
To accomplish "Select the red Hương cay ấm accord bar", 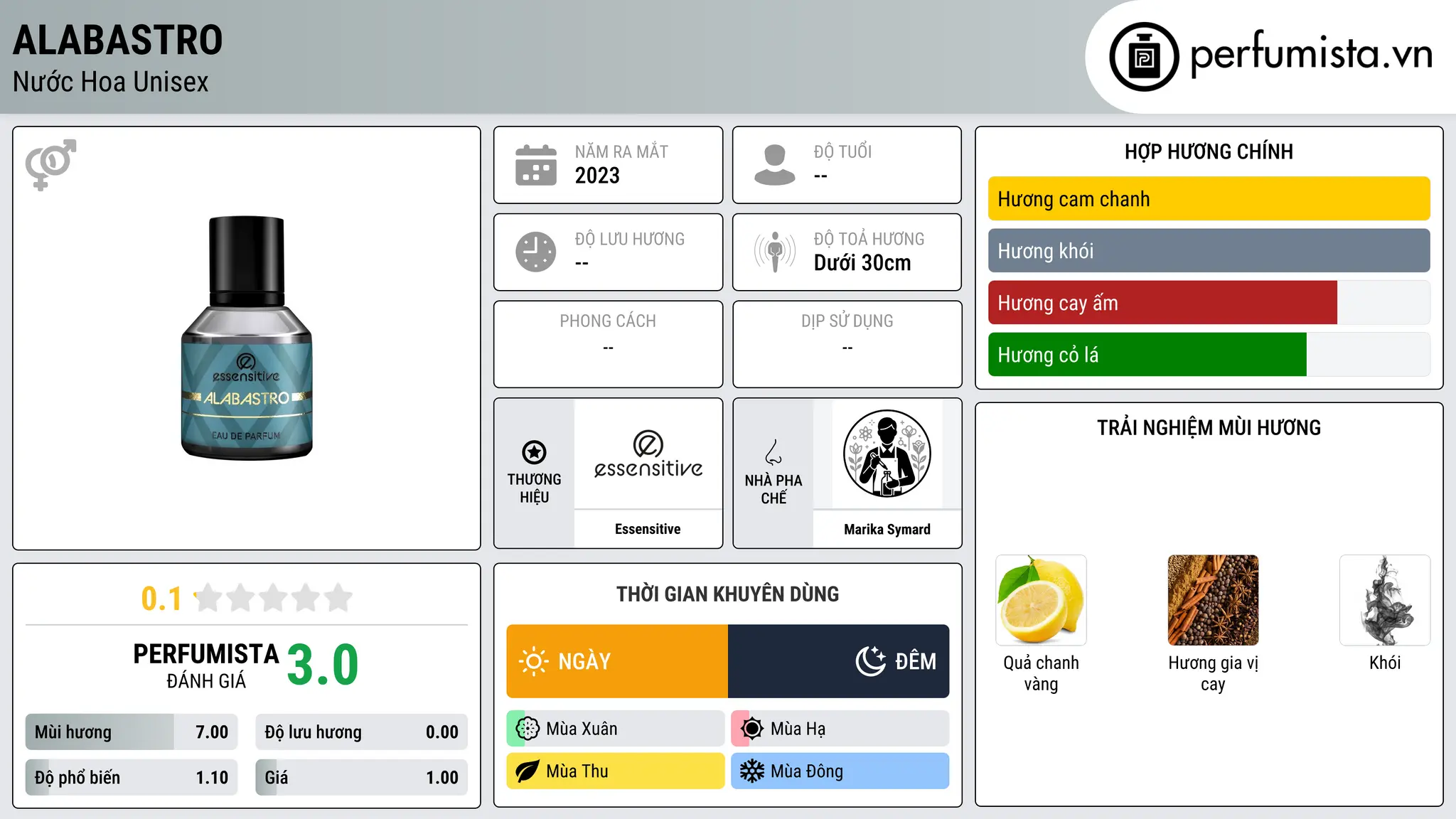I will click(x=1162, y=303).
